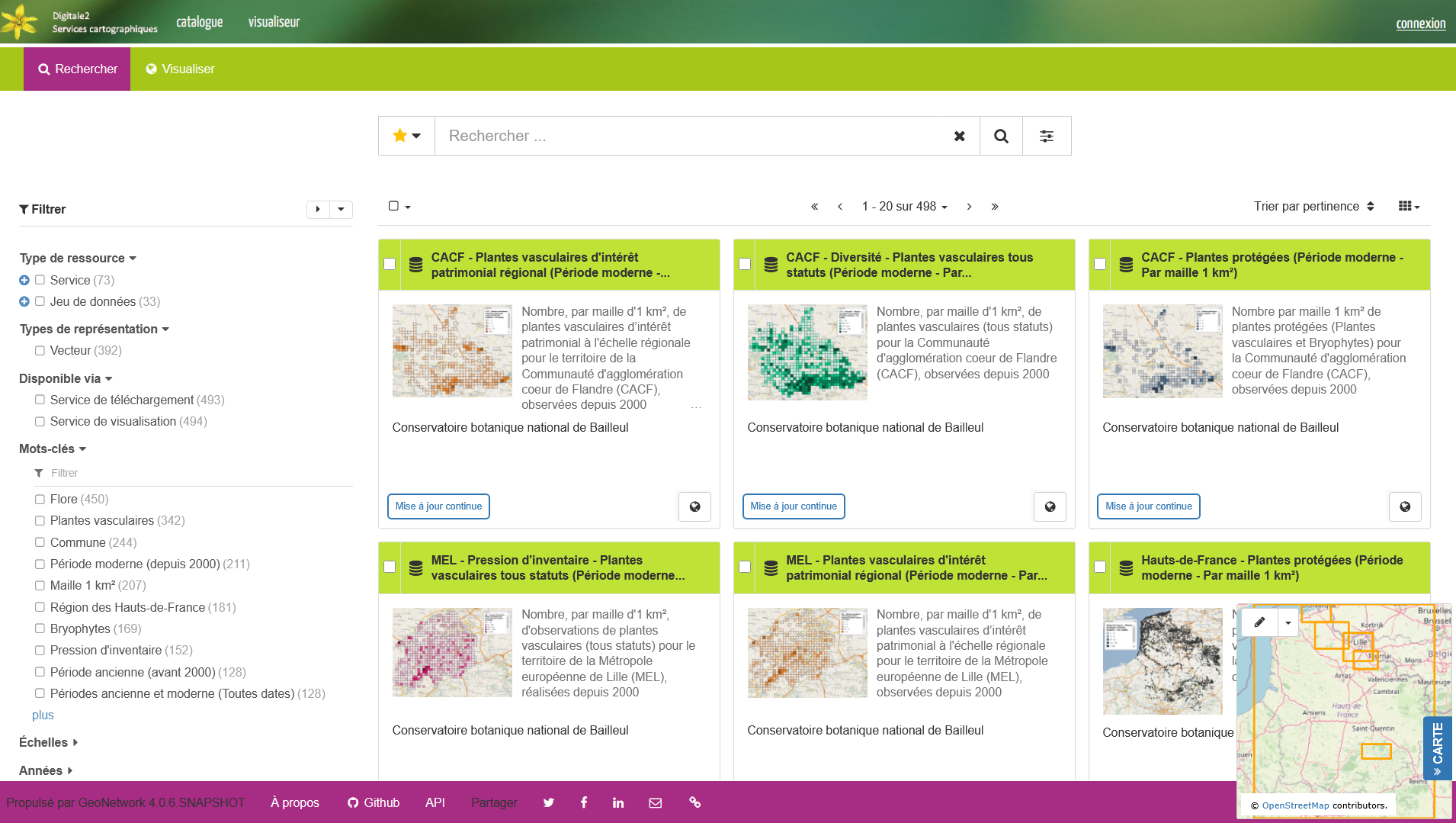Share via Facebook icon in footer
This screenshot has width=1456, height=823.
(x=583, y=802)
